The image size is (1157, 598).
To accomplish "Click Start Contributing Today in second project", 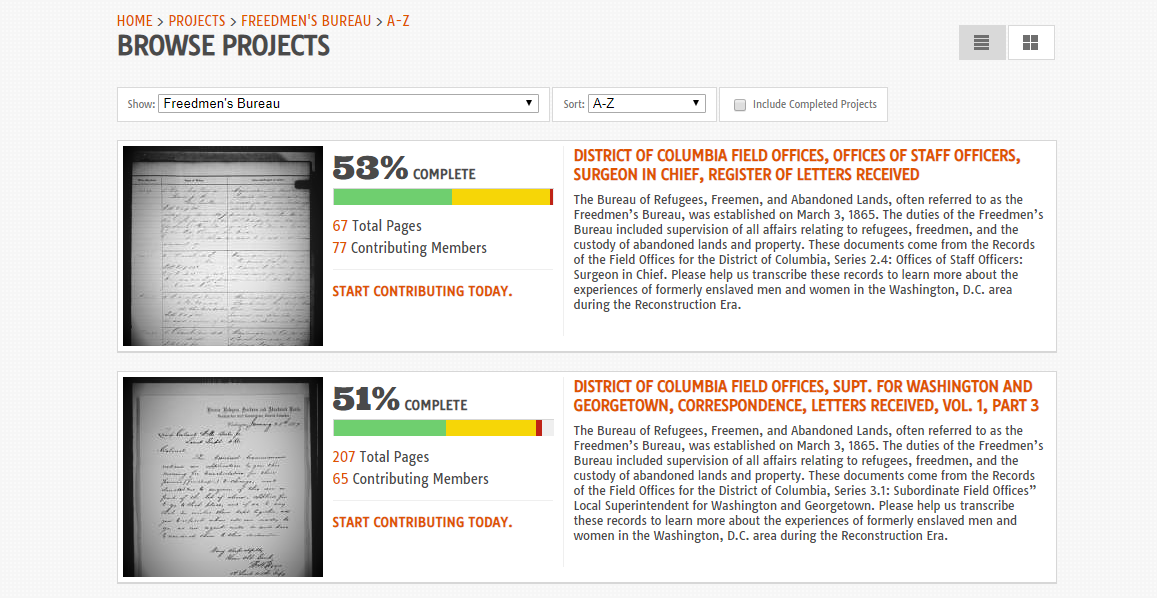I will [x=422, y=522].
